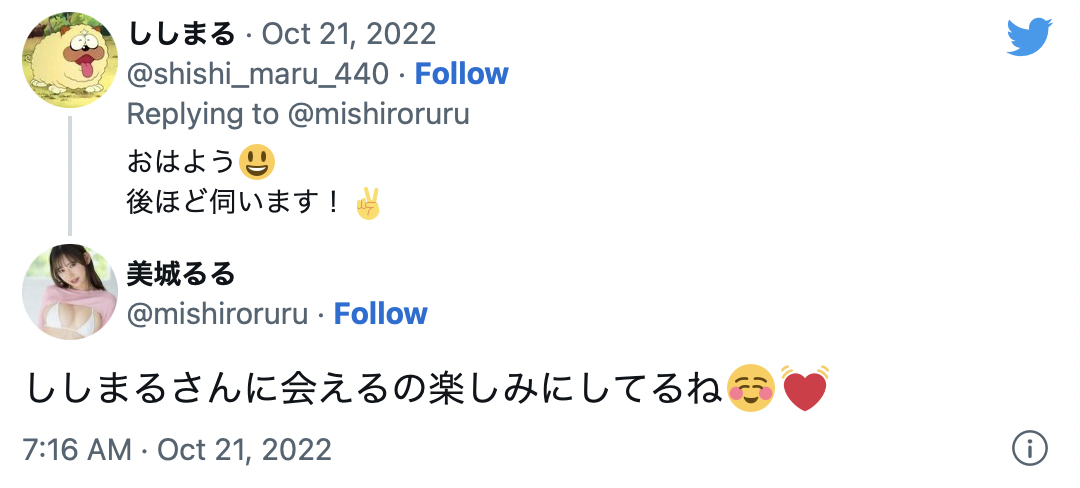
Task: Click the grinning face emoji after おはよう
Action: point(257,160)
